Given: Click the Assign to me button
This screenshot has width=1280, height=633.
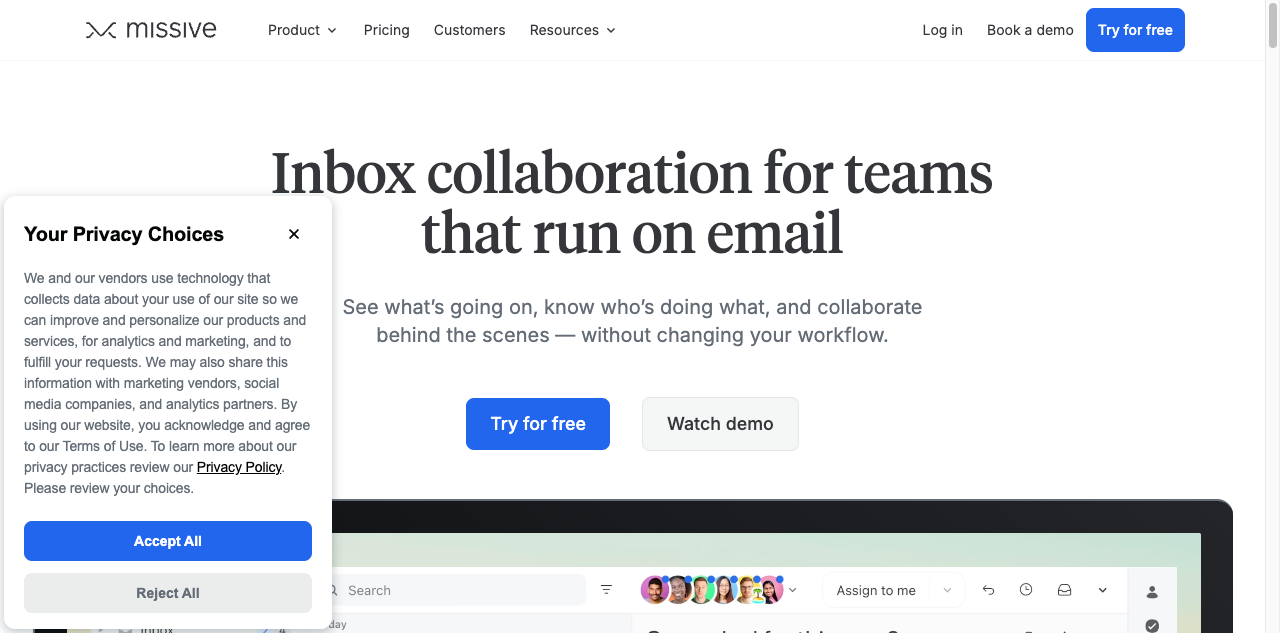Looking at the screenshot, I should pos(876,590).
